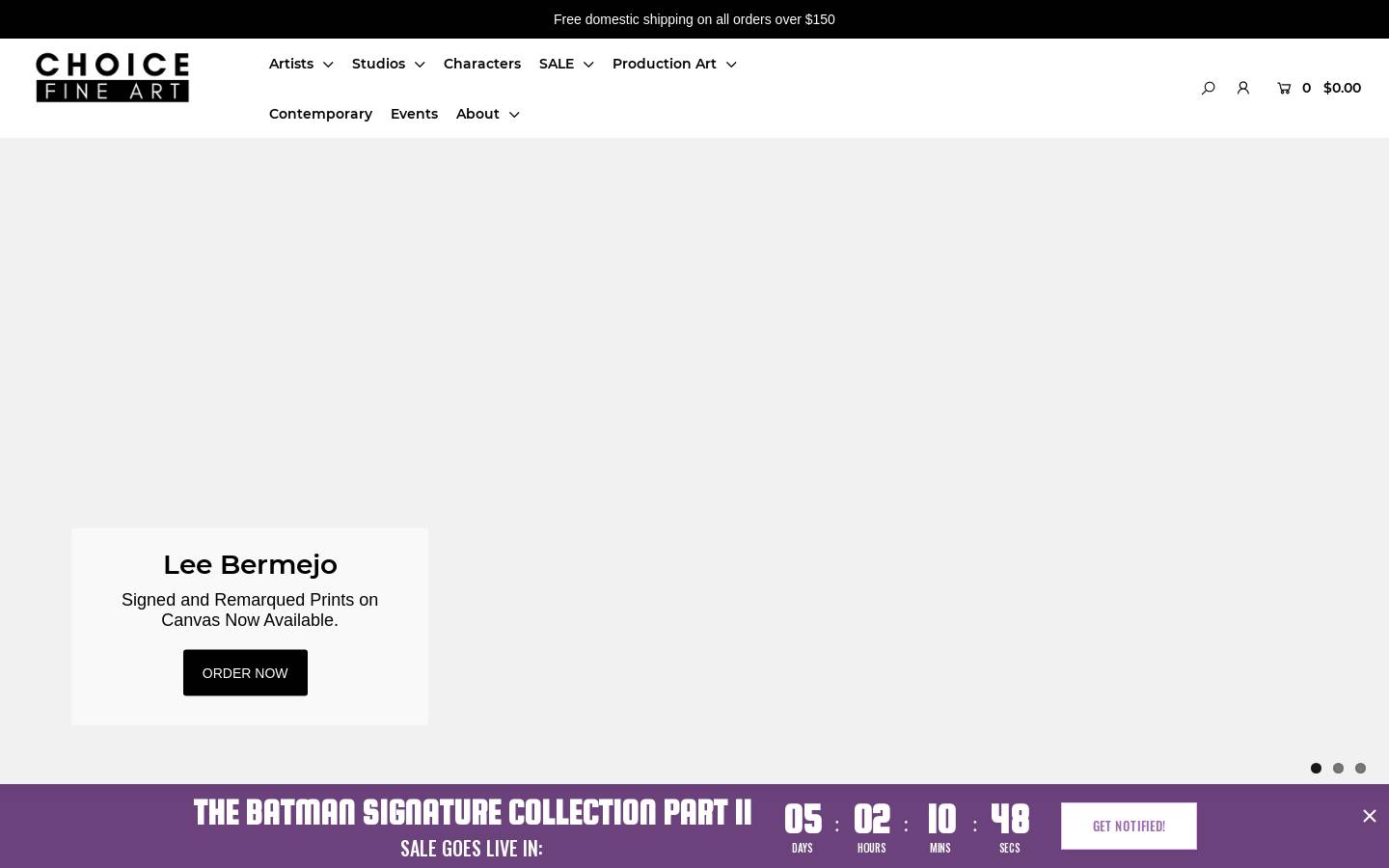The height and width of the screenshot is (868, 1389).
Task: Click the countdown hours value 02
Action: point(872,820)
